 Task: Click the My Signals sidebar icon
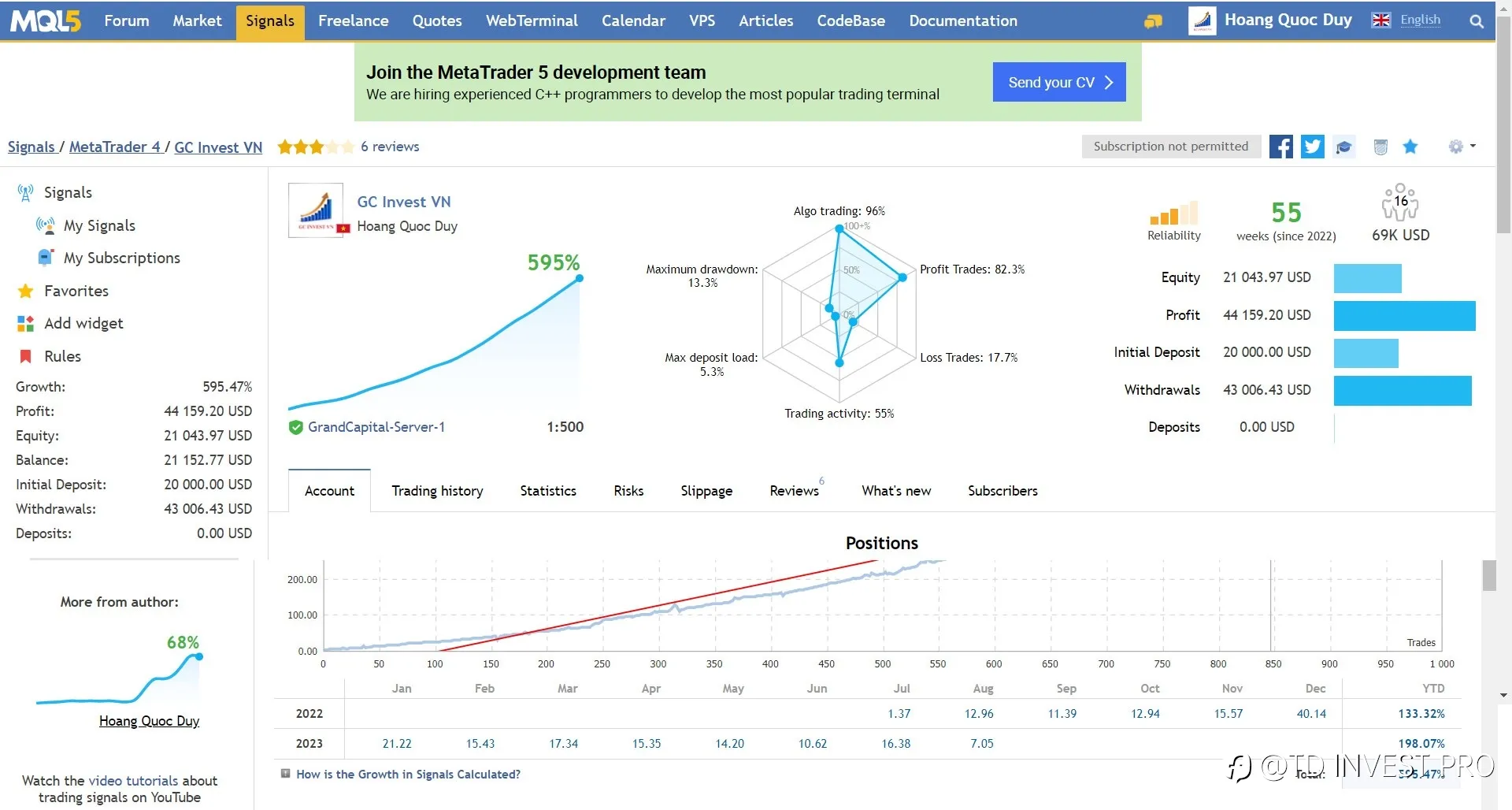click(45, 225)
